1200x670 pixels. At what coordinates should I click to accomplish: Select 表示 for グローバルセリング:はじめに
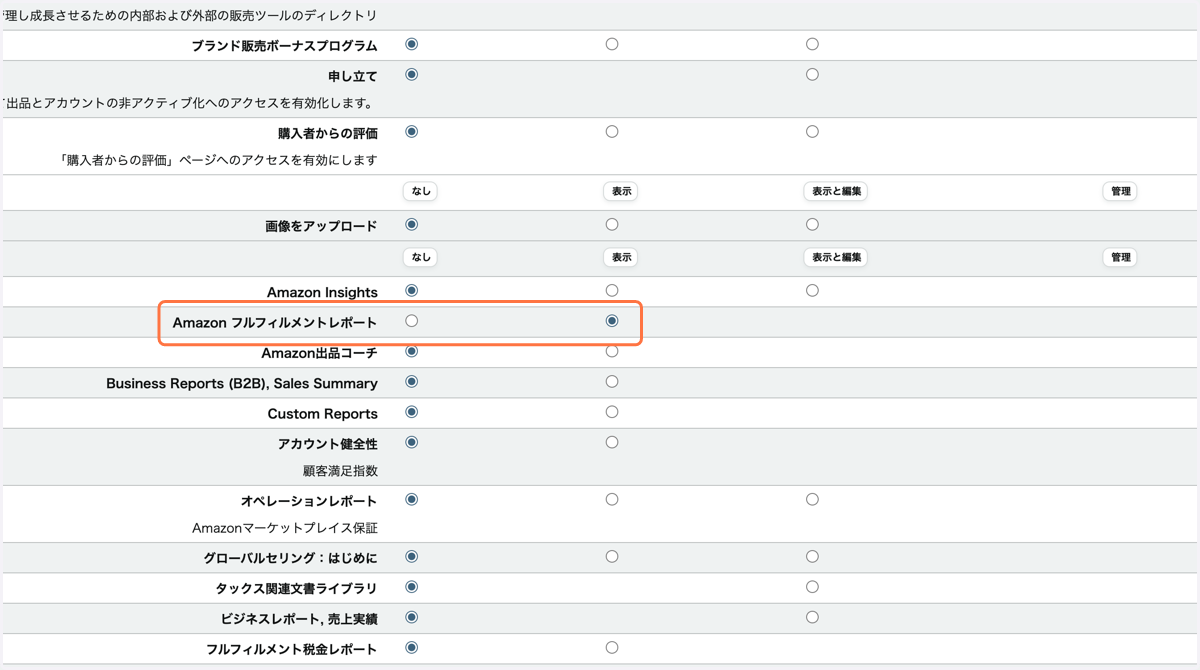coord(612,556)
